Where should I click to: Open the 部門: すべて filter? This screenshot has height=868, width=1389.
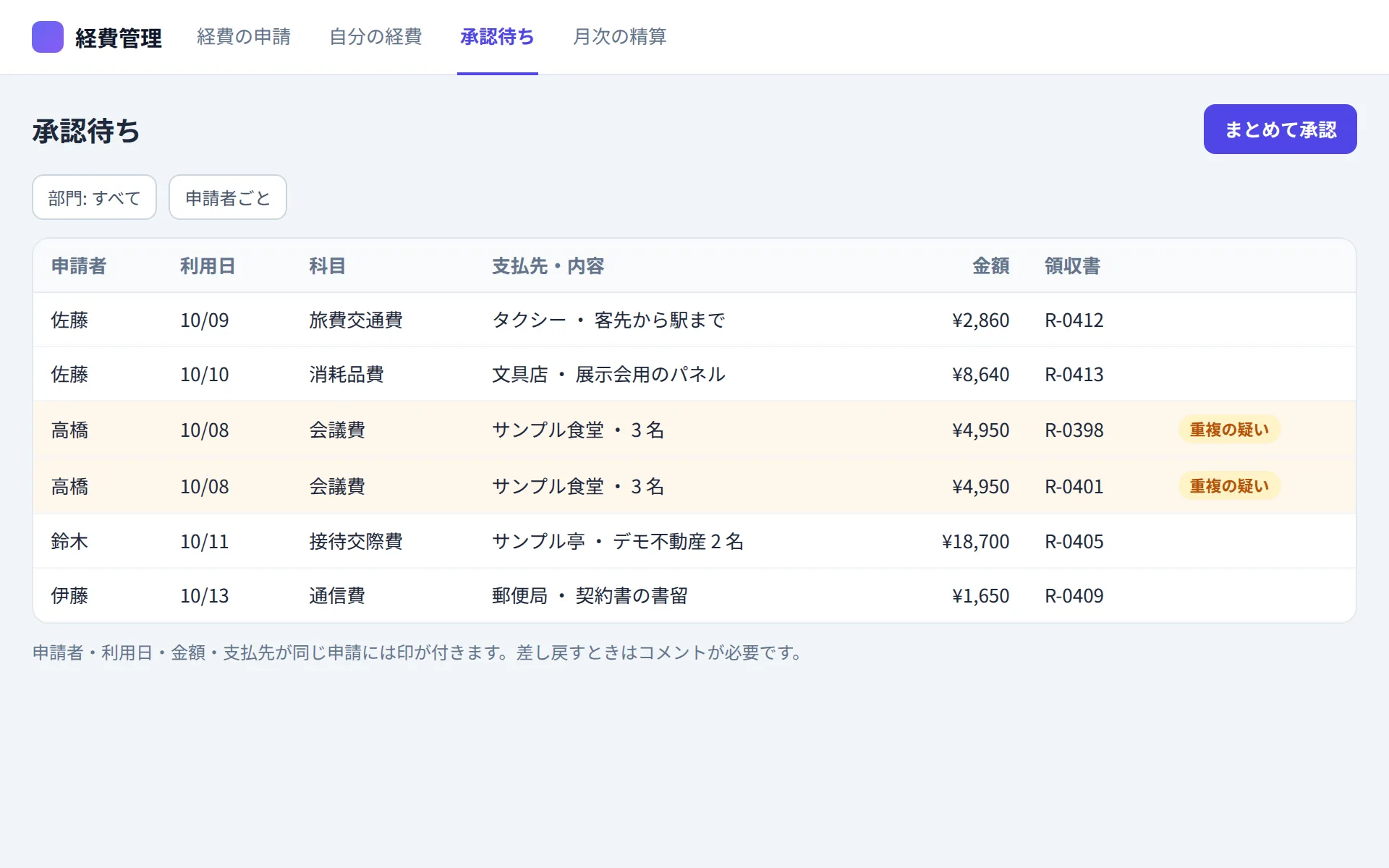[94, 197]
